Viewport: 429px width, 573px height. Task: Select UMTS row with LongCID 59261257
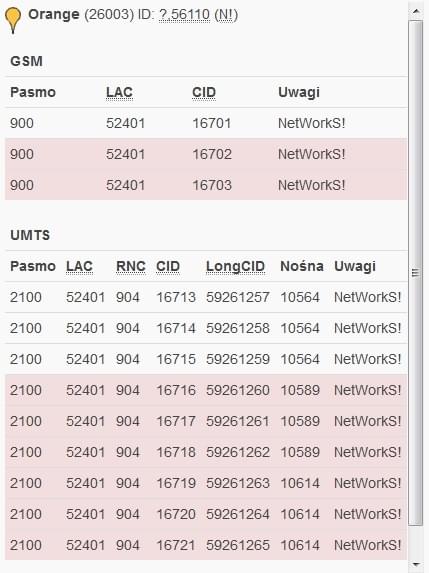[x=206, y=297]
